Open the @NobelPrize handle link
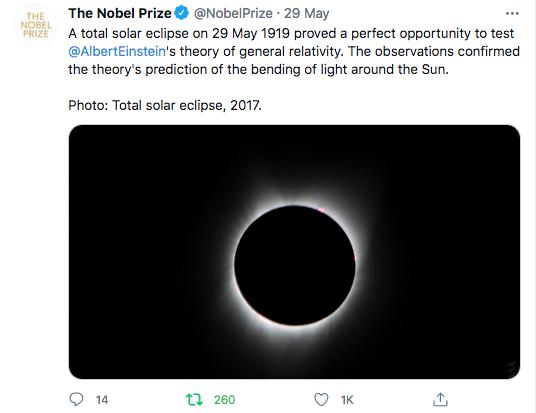Screen dimensions: 536x413 tap(233, 13)
